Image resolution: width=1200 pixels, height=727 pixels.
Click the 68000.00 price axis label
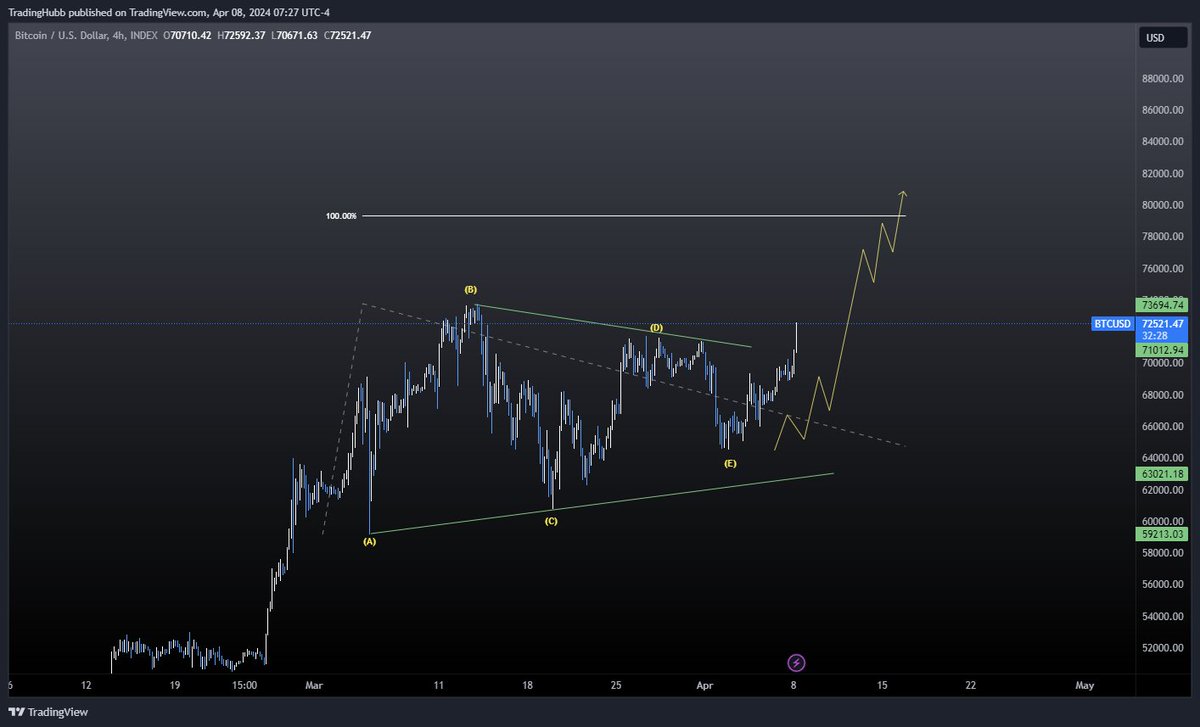click(1164, 395)
